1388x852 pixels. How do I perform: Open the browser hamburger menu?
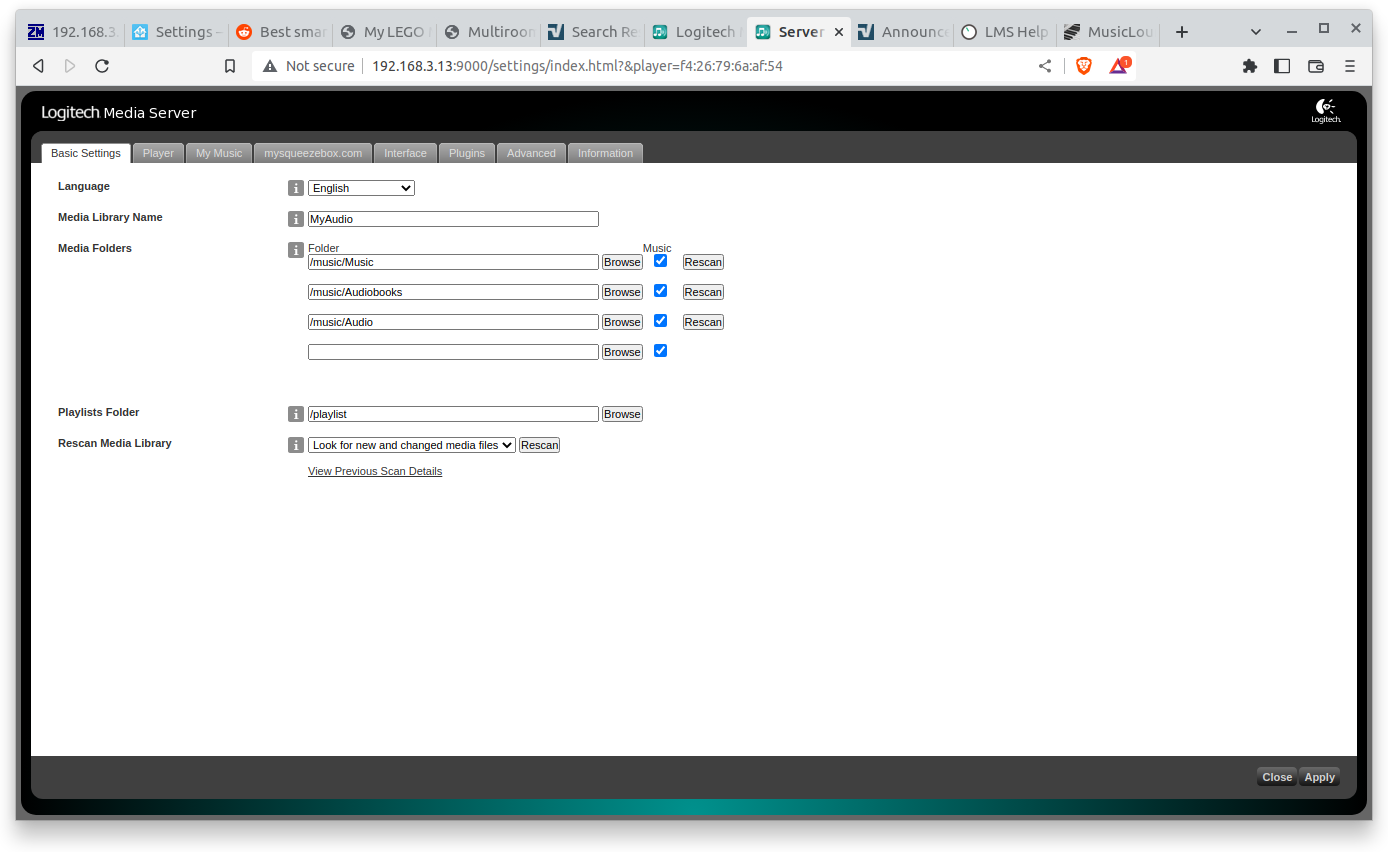1350,66
